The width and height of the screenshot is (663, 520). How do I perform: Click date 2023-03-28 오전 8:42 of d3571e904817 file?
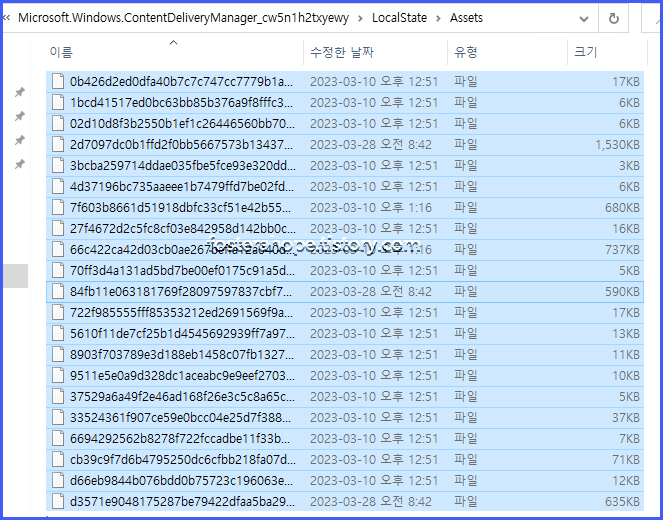click(x=371, y=502)
